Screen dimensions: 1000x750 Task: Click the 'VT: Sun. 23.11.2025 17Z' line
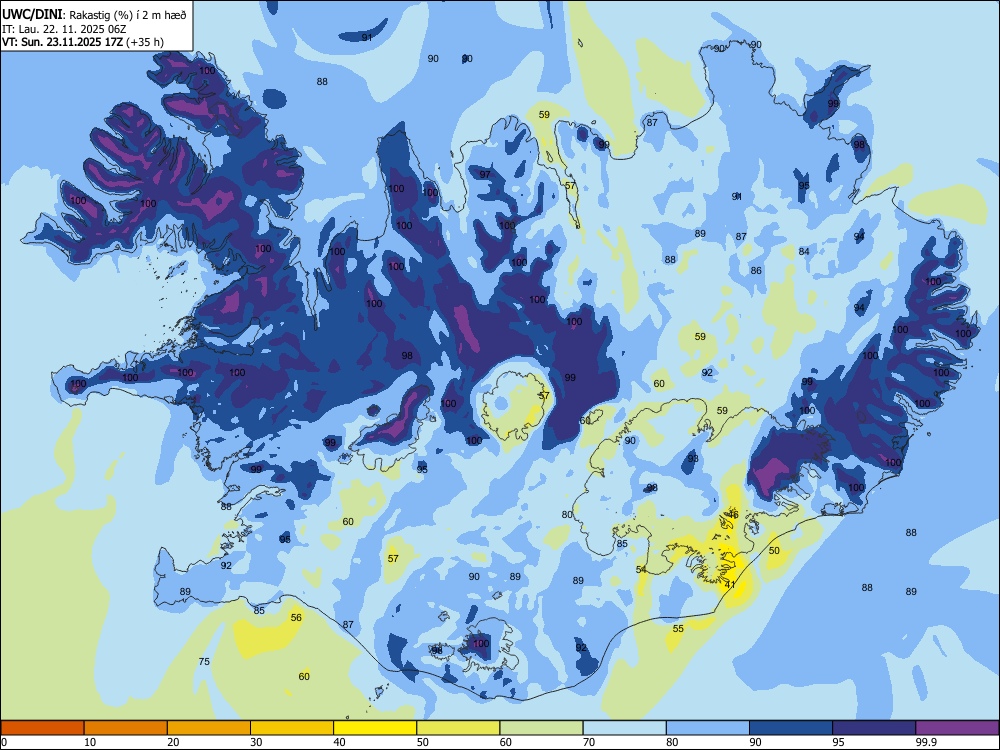click(62, 42)
